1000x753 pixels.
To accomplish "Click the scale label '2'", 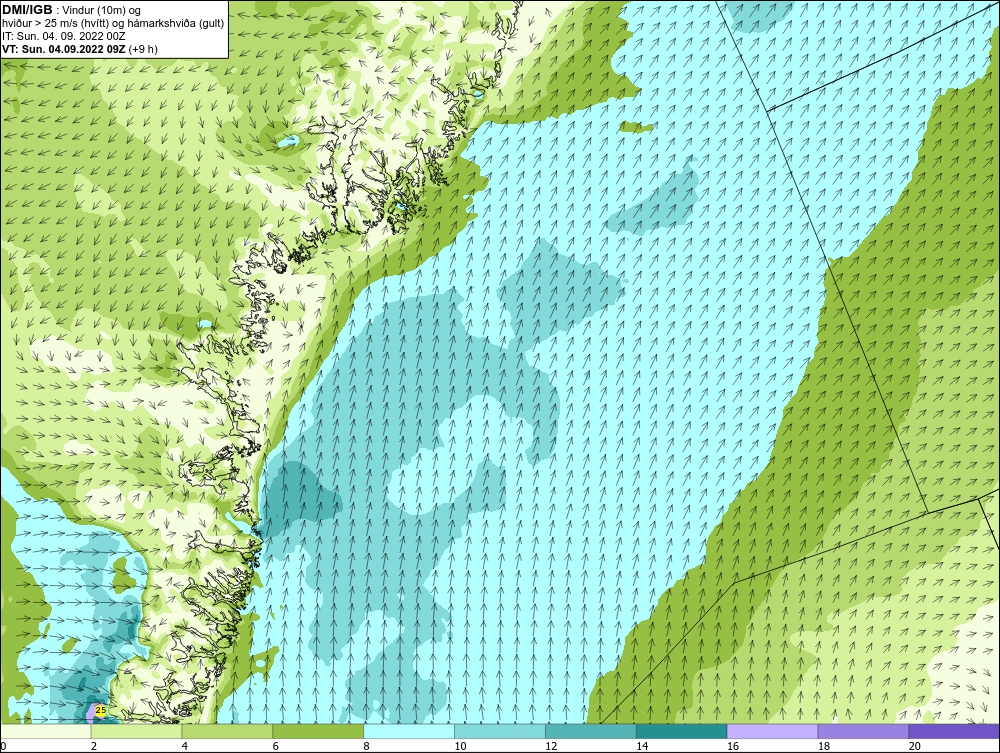I will (x=94, y=746).
